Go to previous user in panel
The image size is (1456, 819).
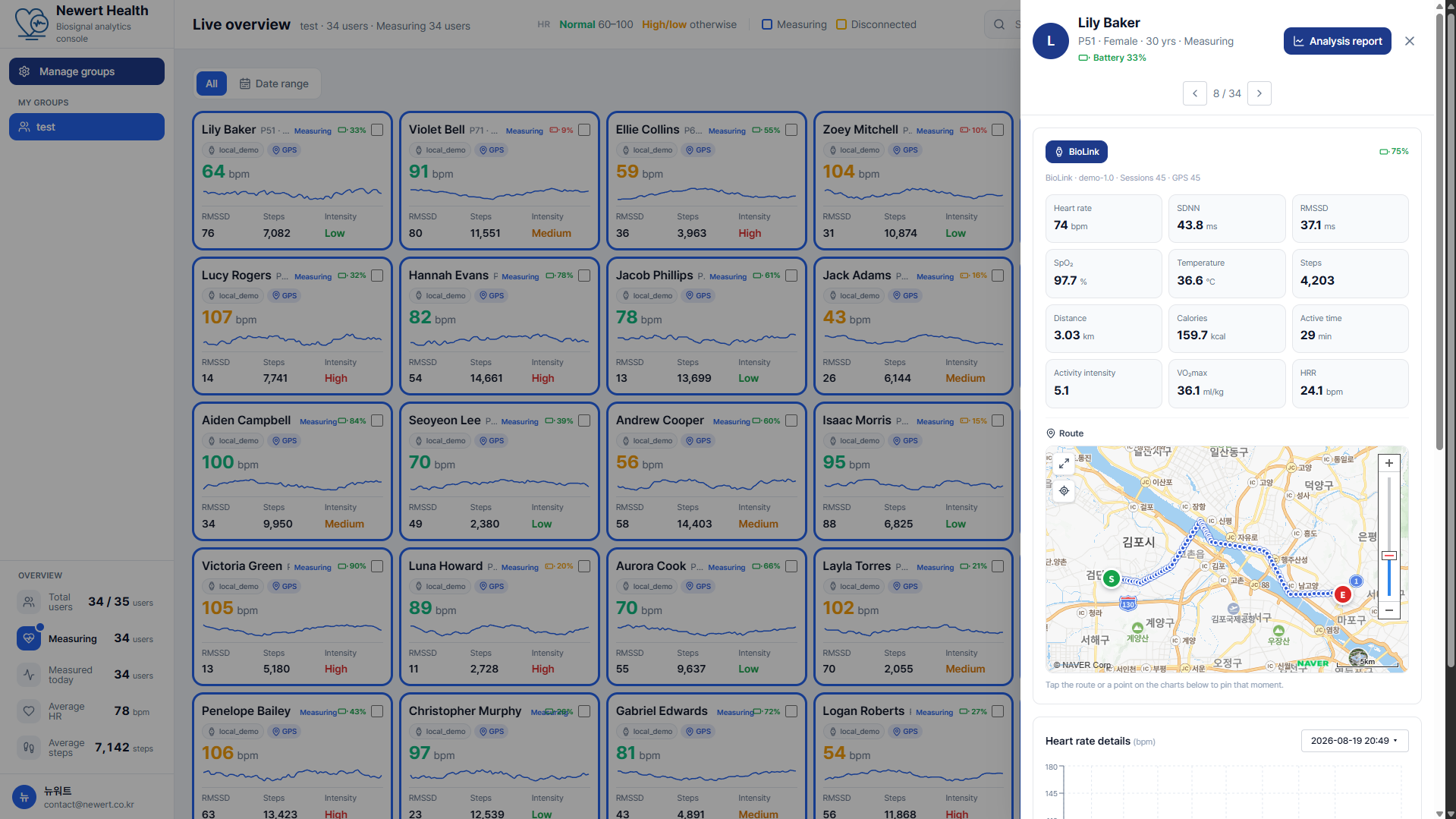(x=1195, y=93)
